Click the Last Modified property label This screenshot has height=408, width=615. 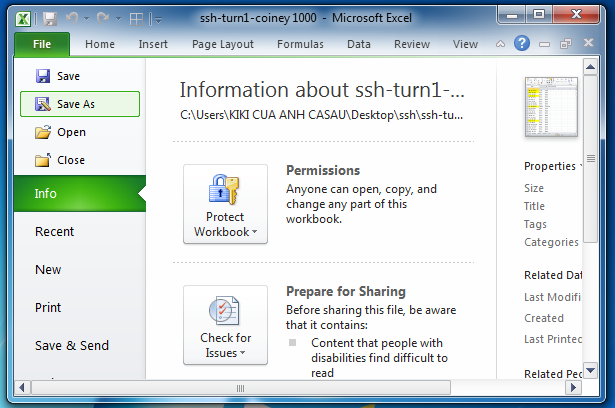[x=552, y=297]
